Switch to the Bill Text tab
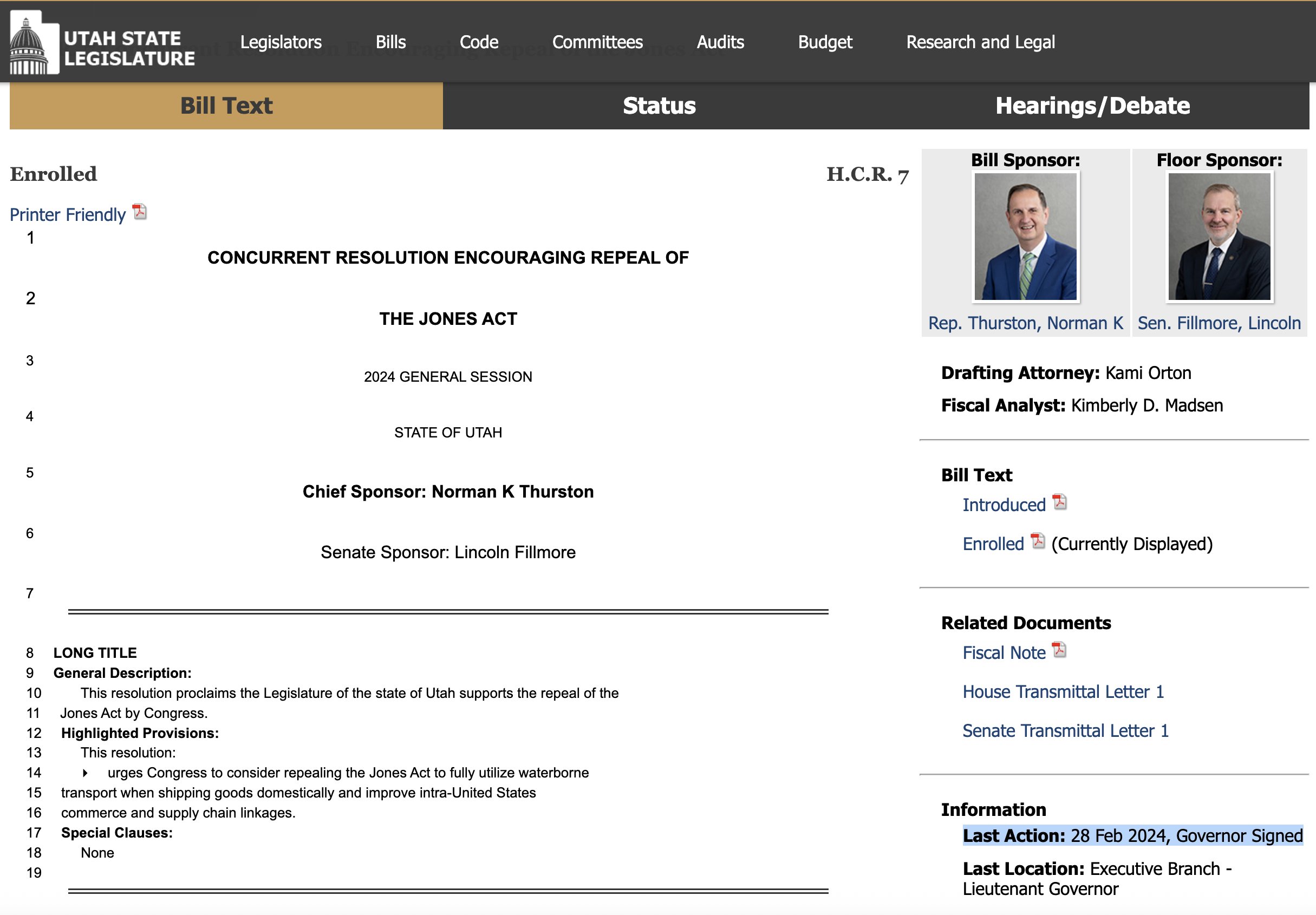The height and width of the screenshot is (915, 1316). [x=226, y=106]
